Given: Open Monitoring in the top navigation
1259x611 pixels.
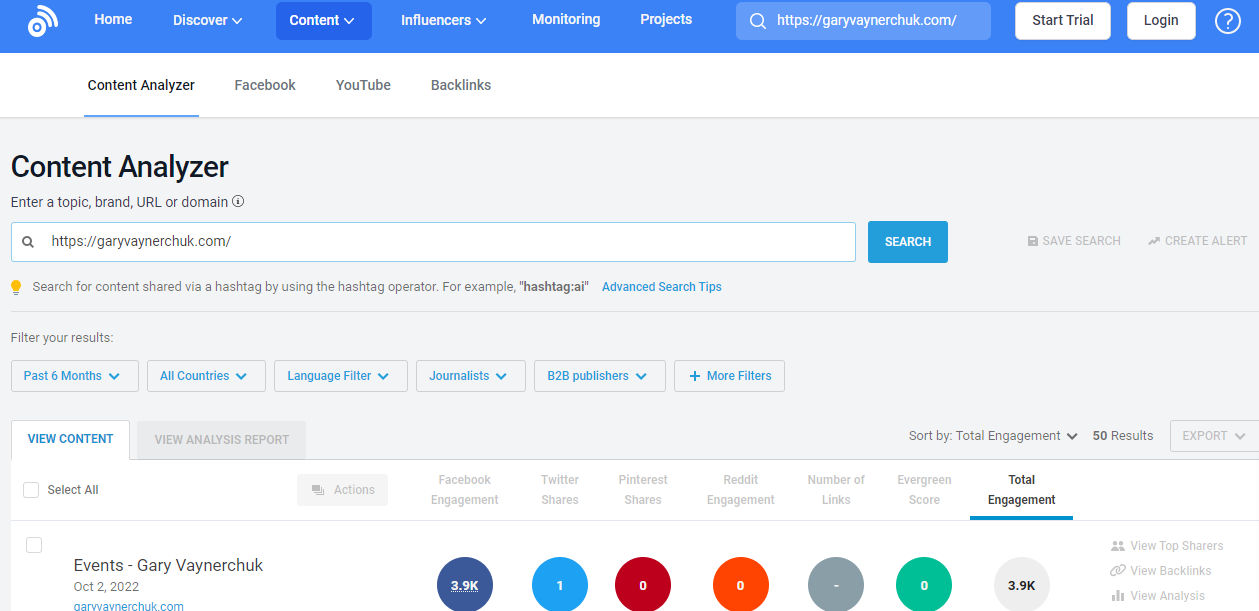Looking at the screenshot, I should coord(566,20).
